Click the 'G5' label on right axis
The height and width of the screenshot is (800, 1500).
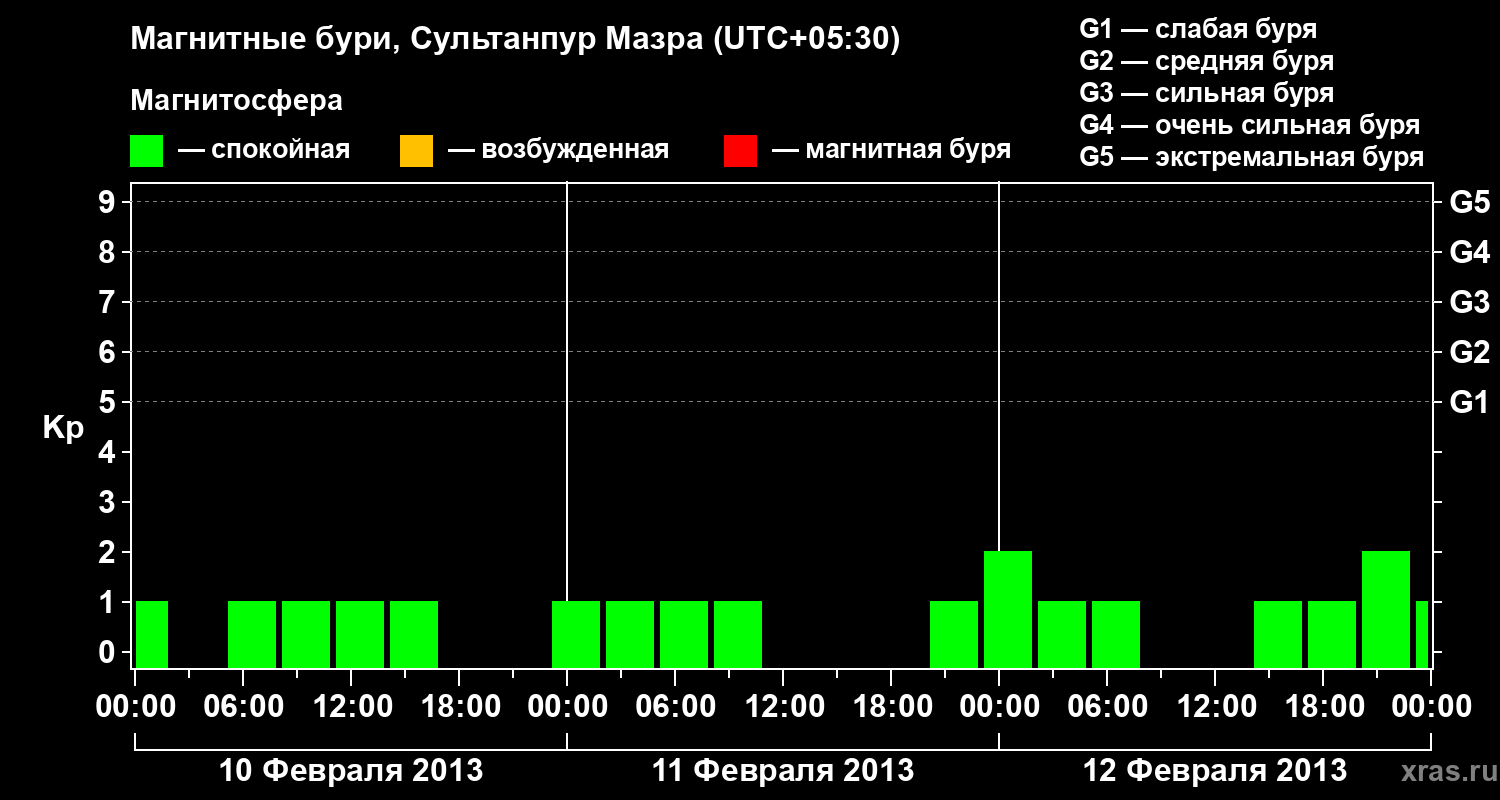point(1469,203)
